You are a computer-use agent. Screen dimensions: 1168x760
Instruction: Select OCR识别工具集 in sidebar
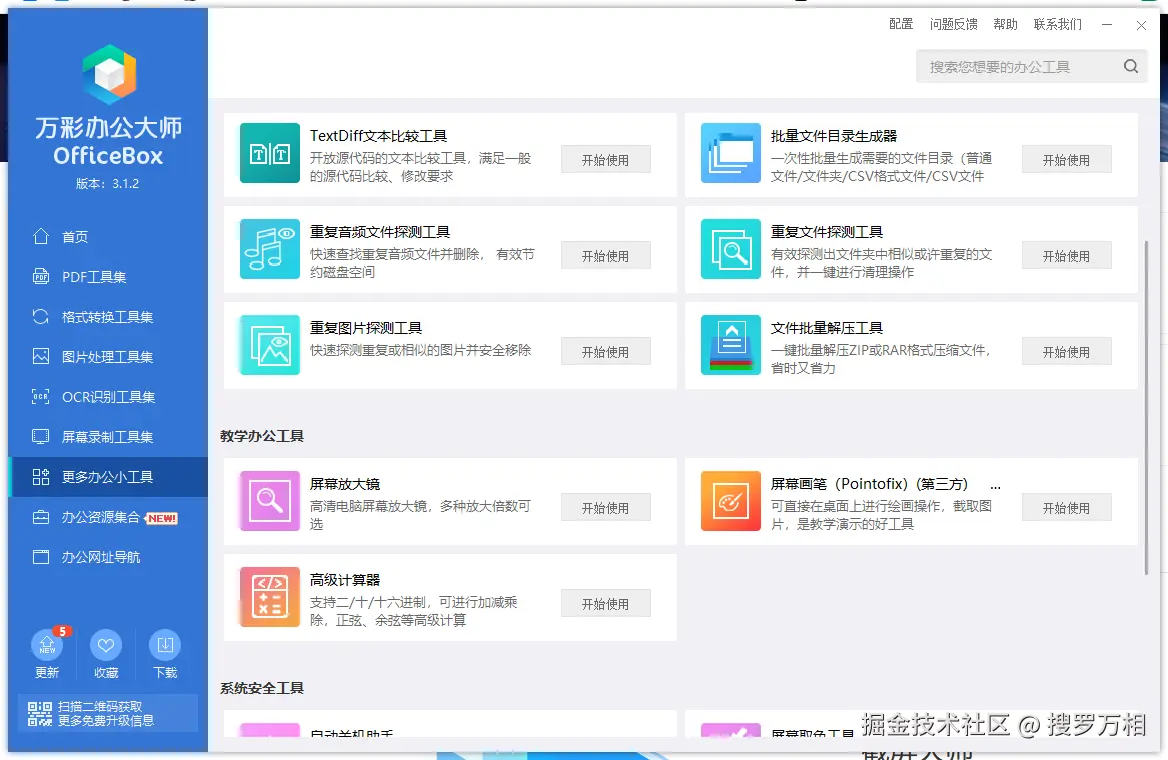pos(108,396)
